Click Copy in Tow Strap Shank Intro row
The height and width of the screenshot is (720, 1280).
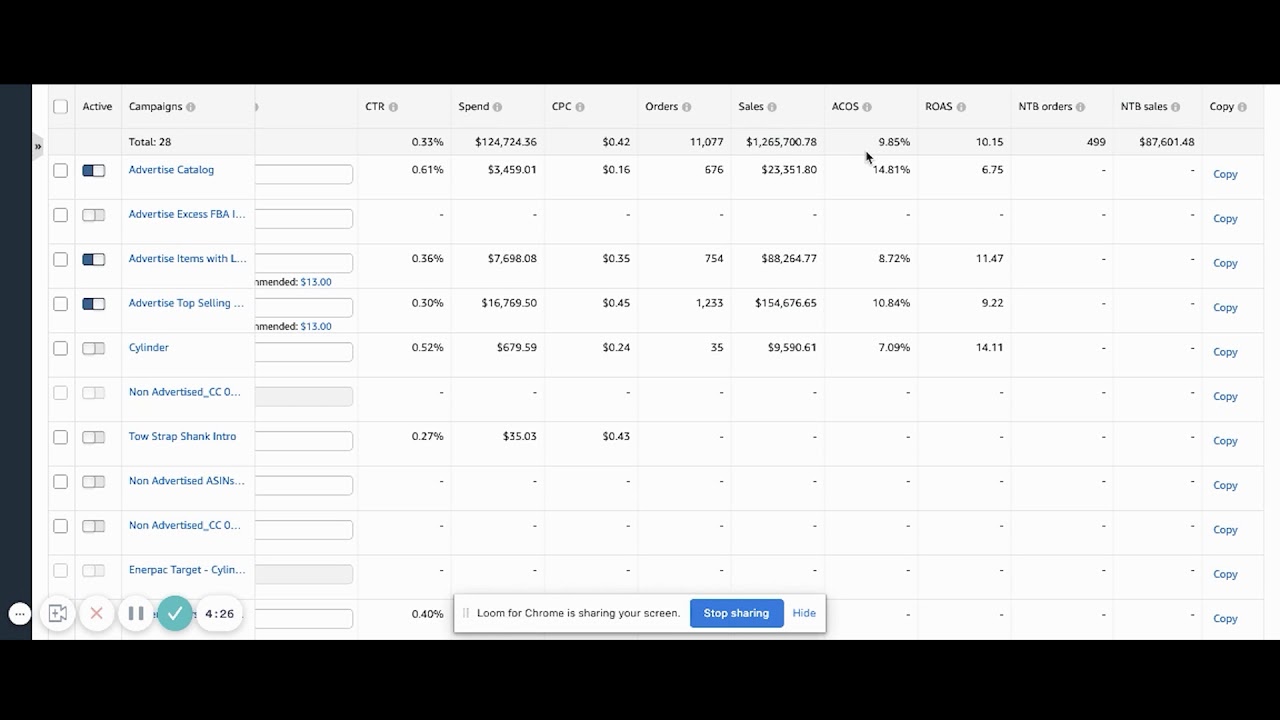[x=1225, y=441]
